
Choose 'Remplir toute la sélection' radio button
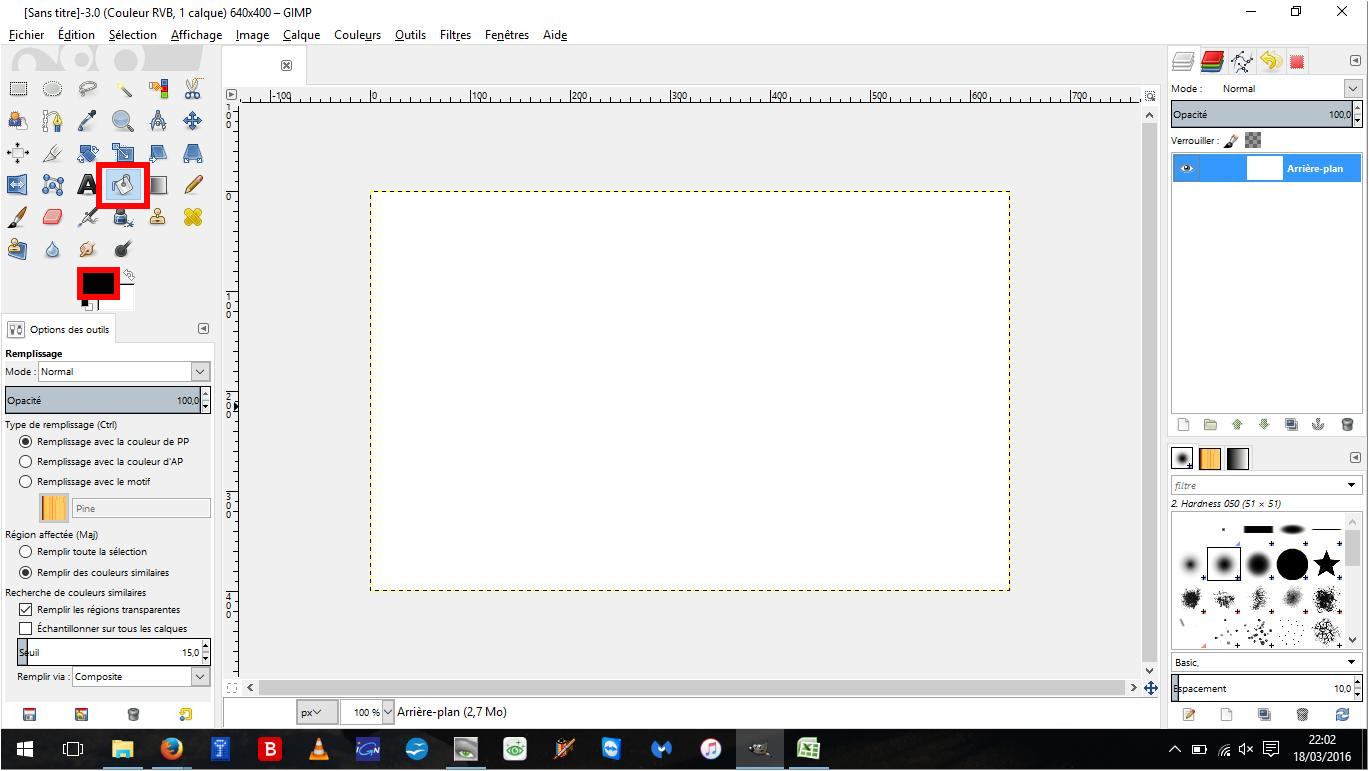[x=26, y=552]
